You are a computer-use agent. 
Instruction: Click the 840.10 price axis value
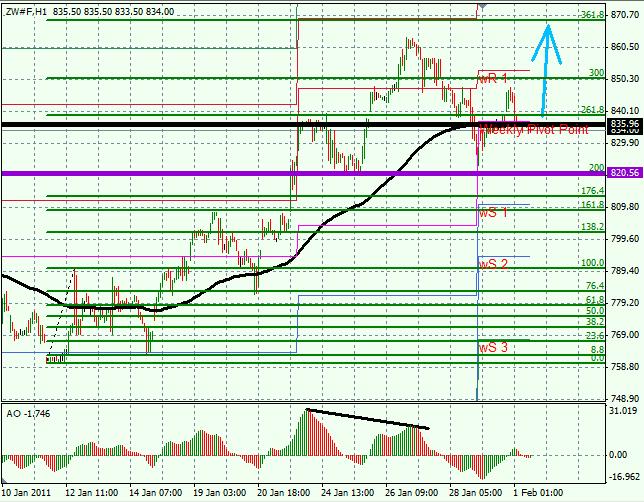point(624,111)
